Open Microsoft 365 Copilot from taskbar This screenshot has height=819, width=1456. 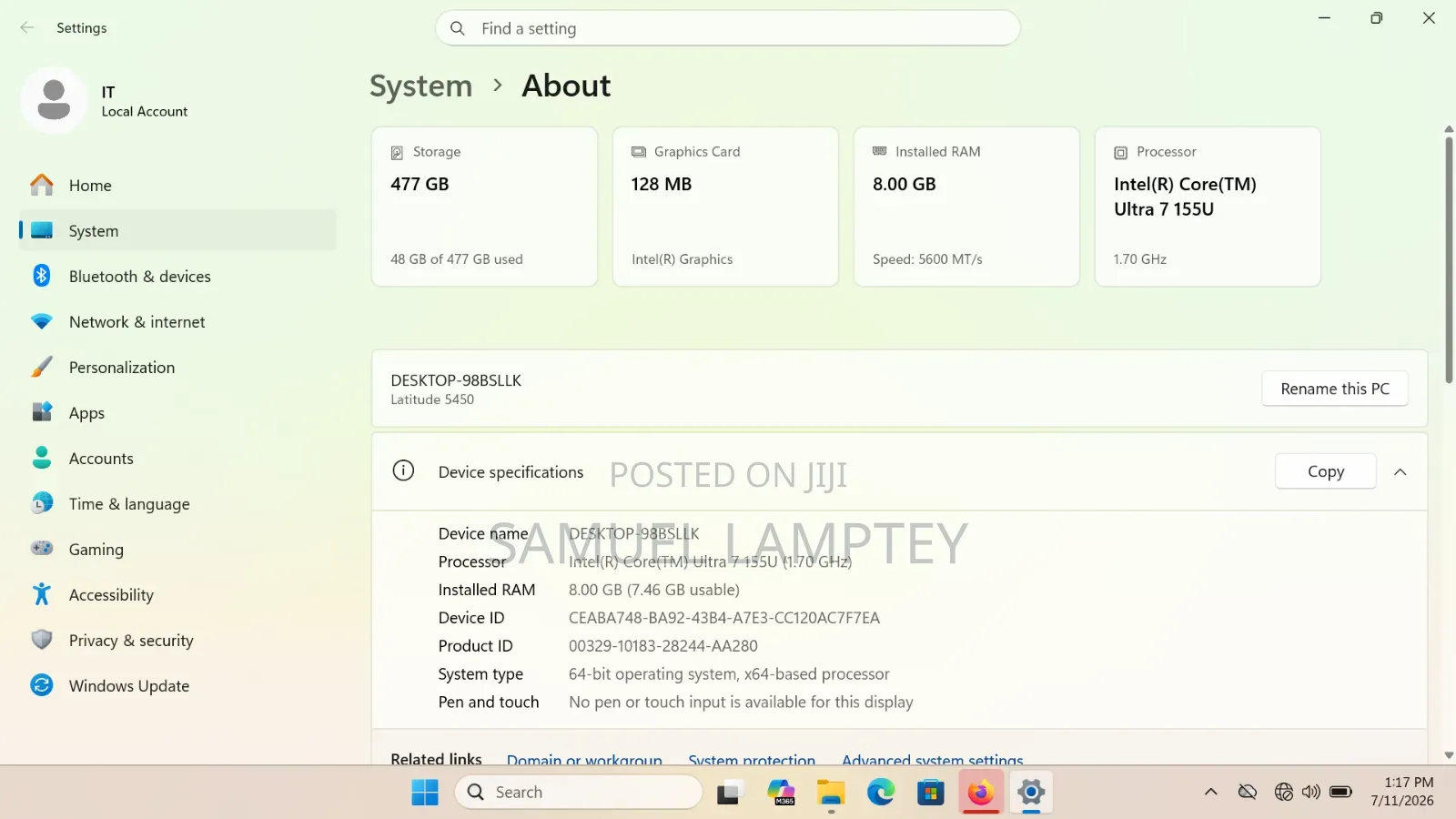[781, 793]
